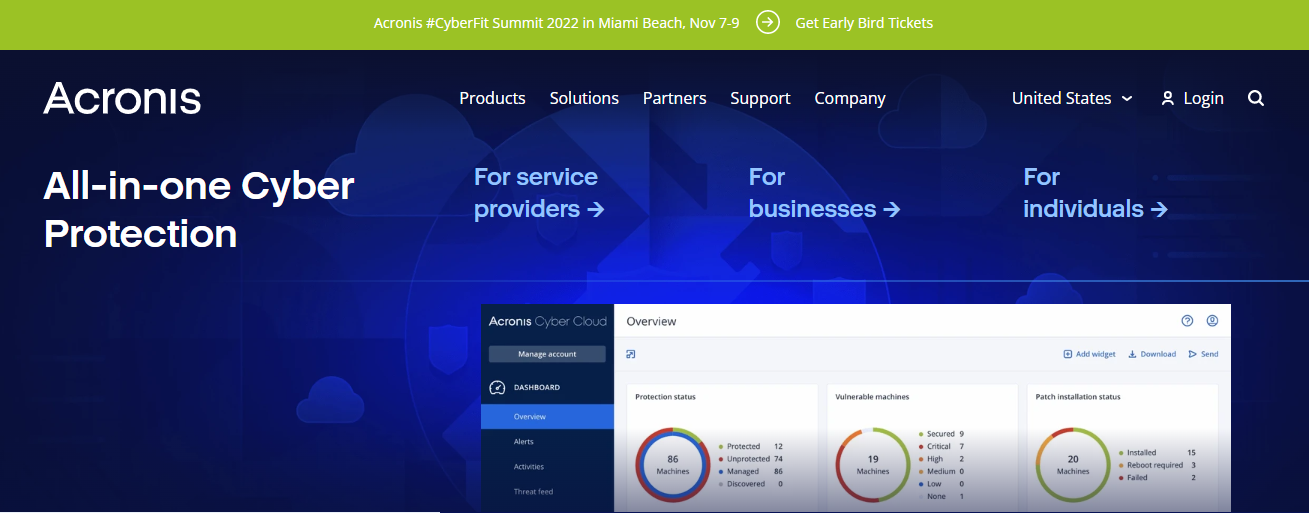1309x513 pixels.
Task: Open the Solutions menu
Action: (584, 98)
